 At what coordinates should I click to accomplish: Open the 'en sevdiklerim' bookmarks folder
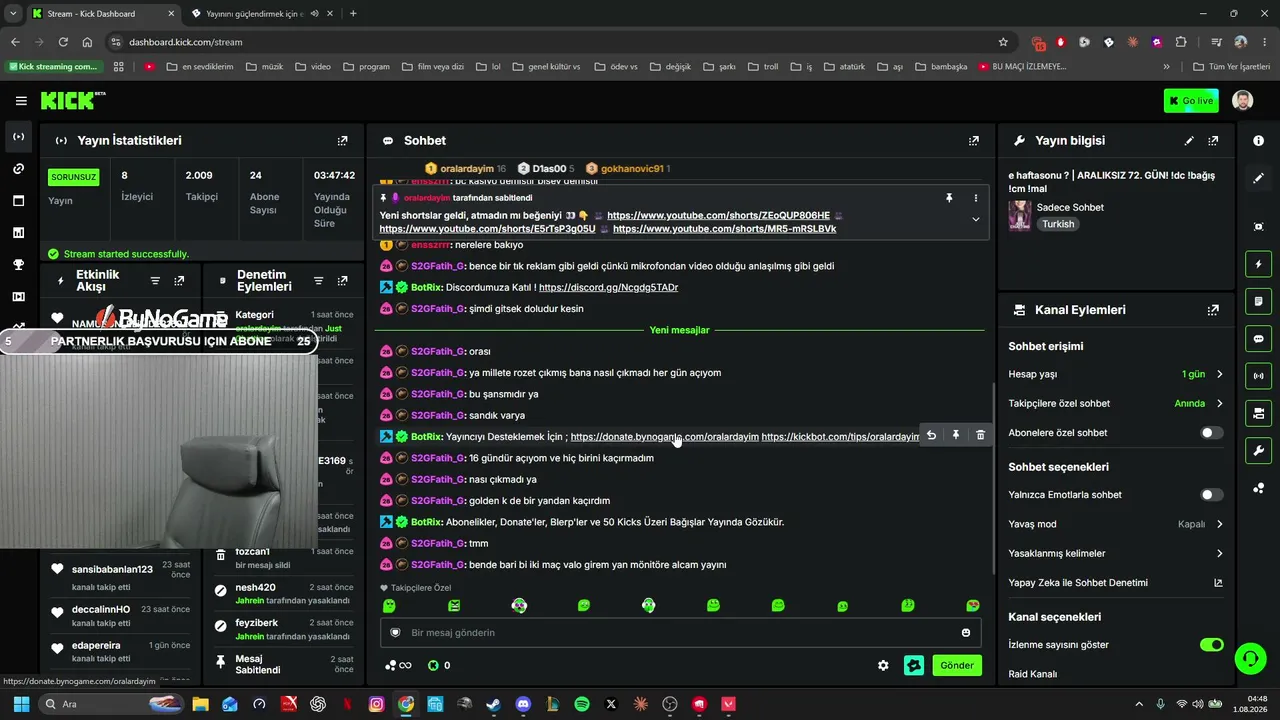tap(199, 67)
